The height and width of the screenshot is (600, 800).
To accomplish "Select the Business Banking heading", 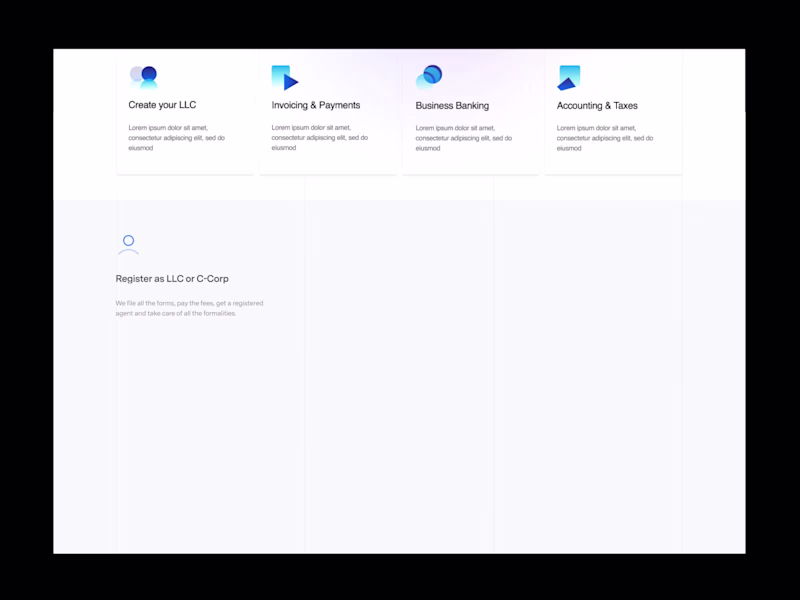I will 452,106.
